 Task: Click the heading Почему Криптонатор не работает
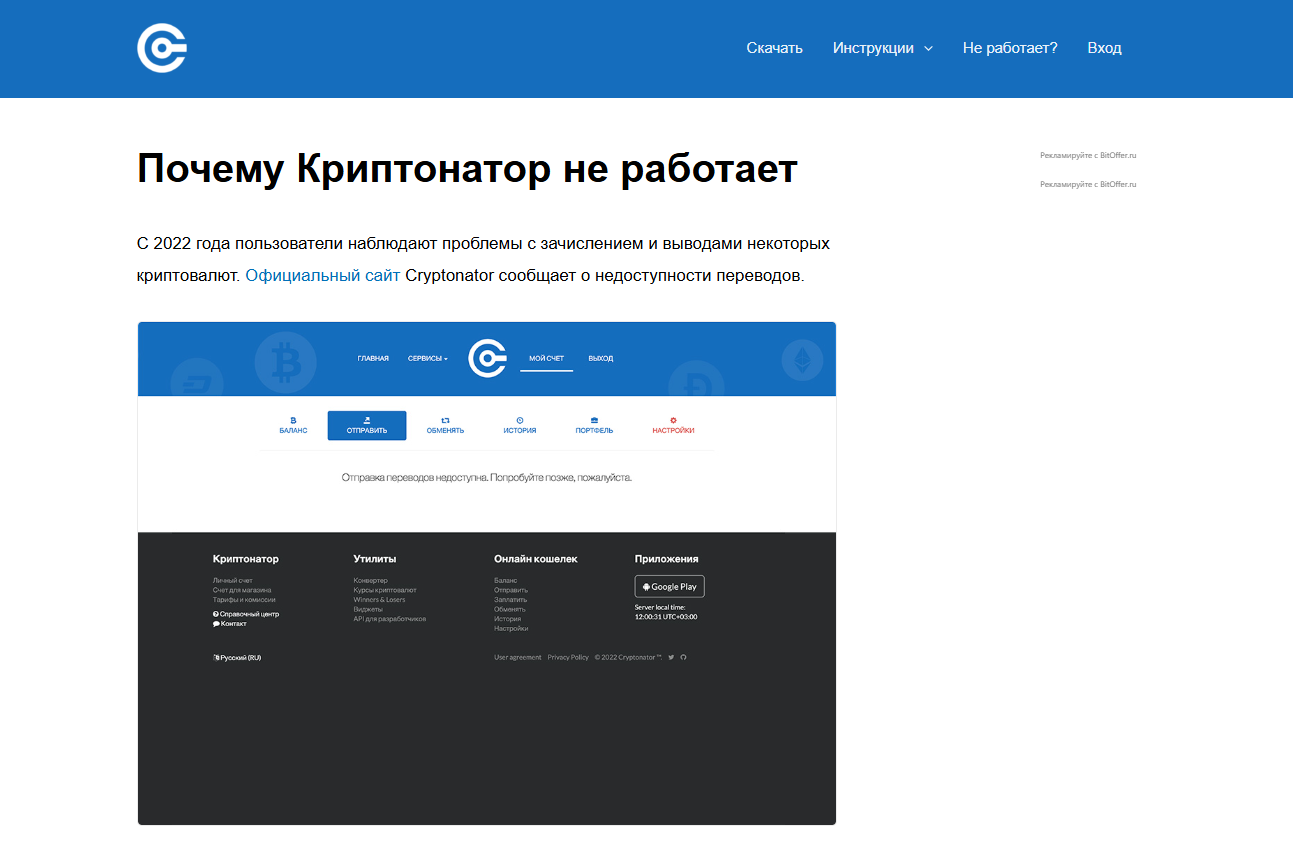coord(467,170)
